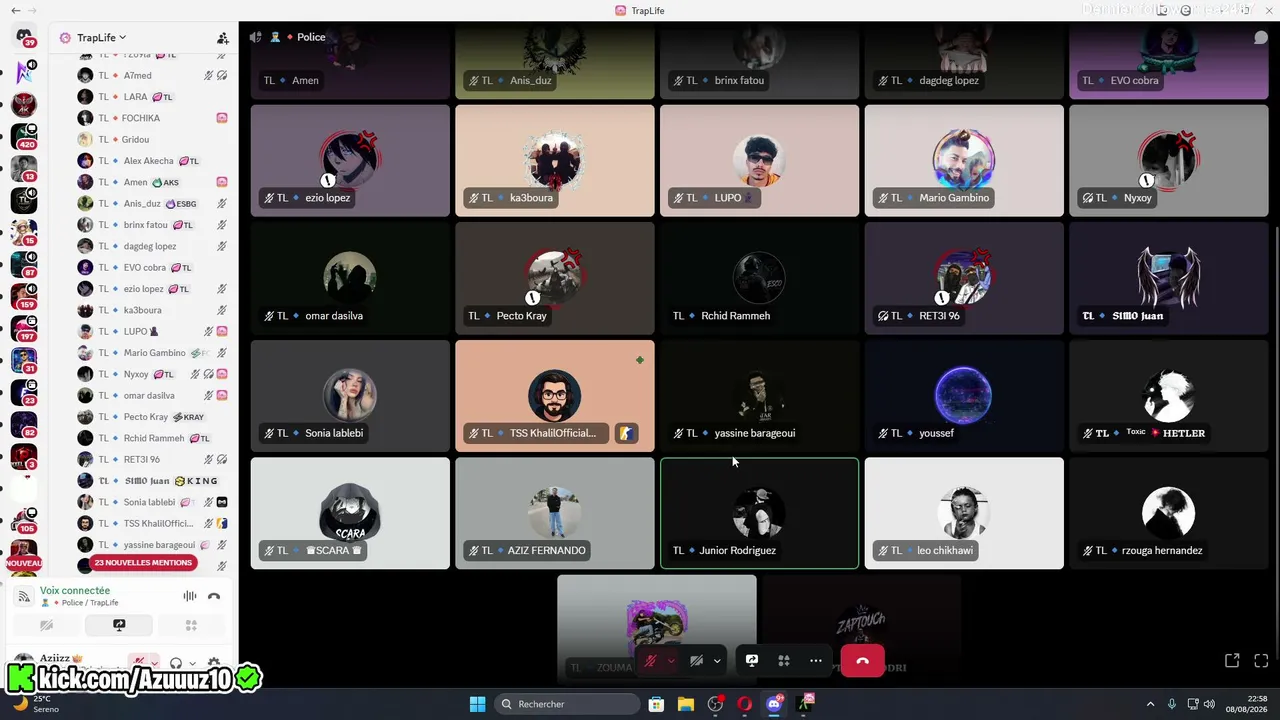Go back using the back arrow

[16, 10]
